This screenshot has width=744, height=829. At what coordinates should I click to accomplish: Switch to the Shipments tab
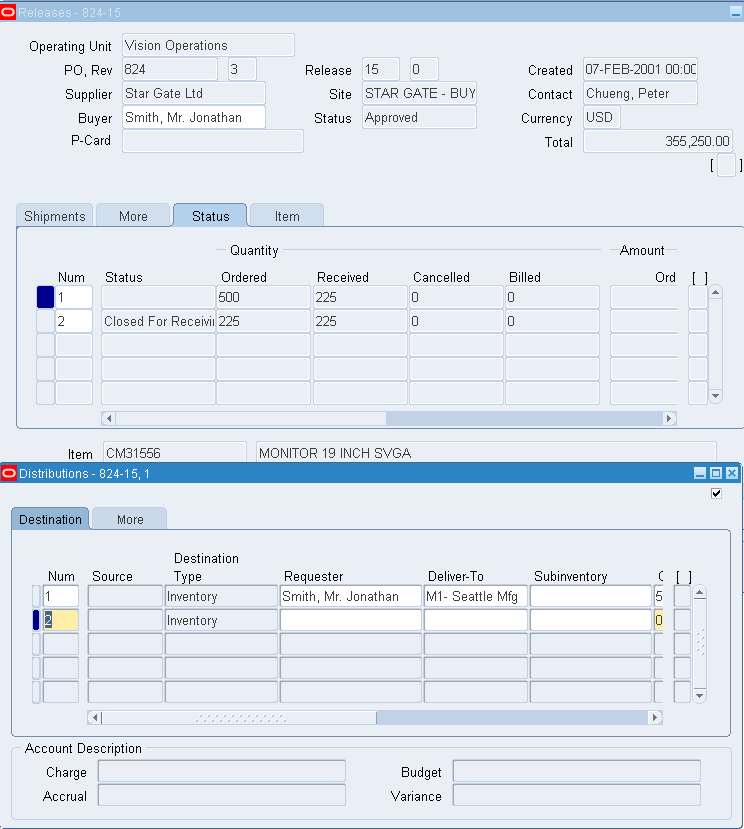(x=55, y=216)
